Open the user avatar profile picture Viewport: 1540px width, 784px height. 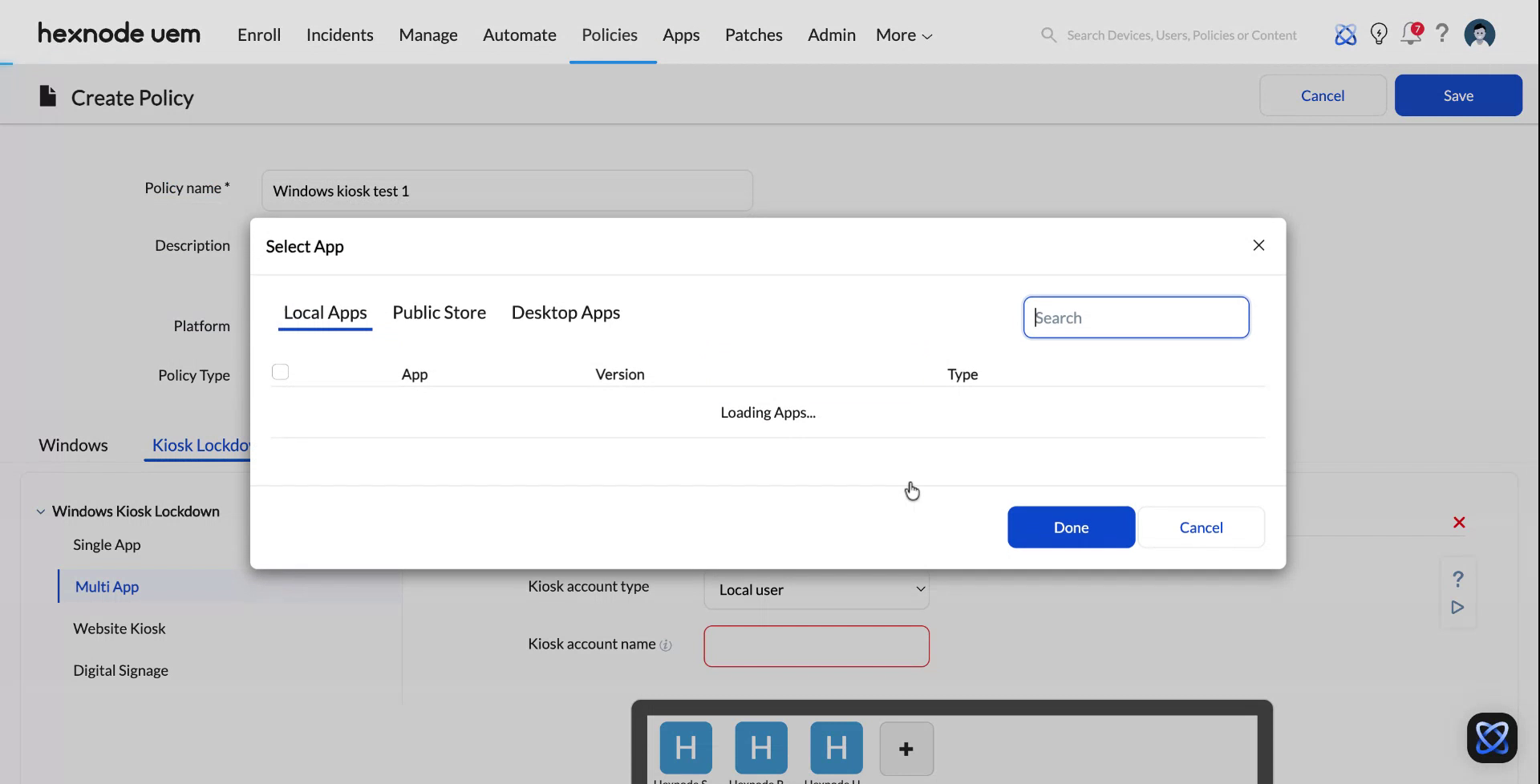point(1479,34)
